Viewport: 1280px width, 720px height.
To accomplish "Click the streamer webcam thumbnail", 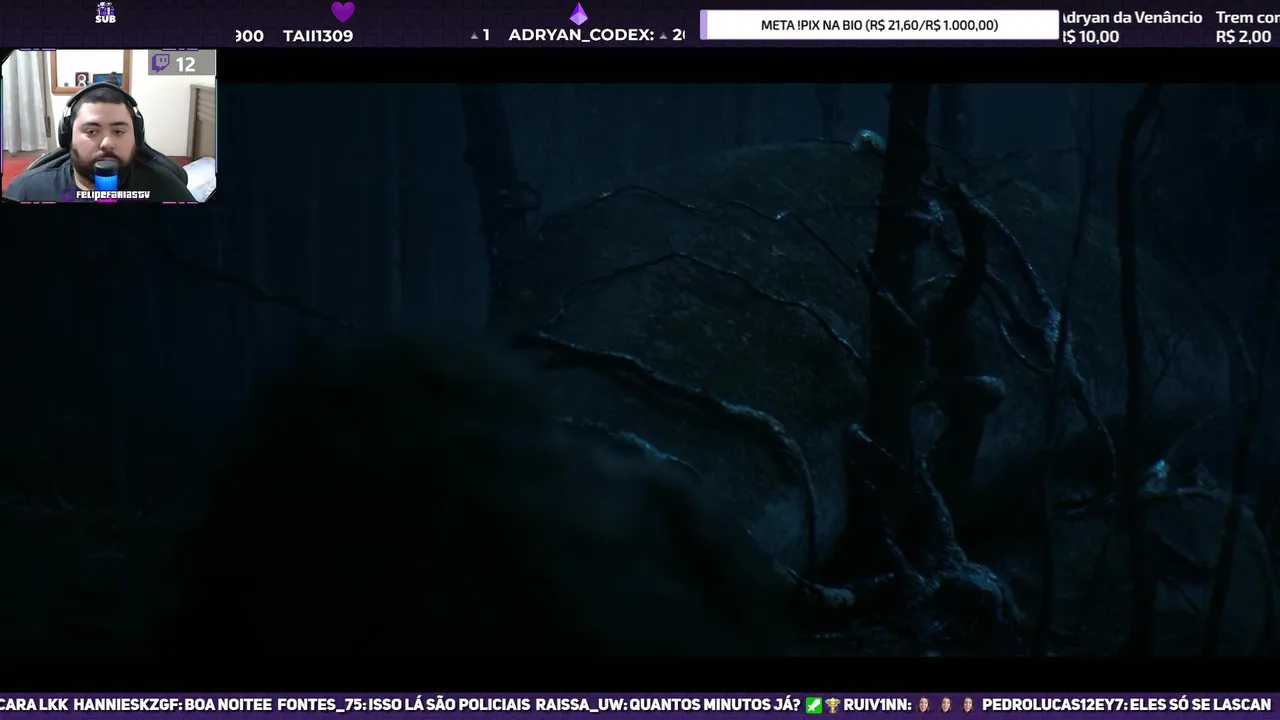I will 108,126.
